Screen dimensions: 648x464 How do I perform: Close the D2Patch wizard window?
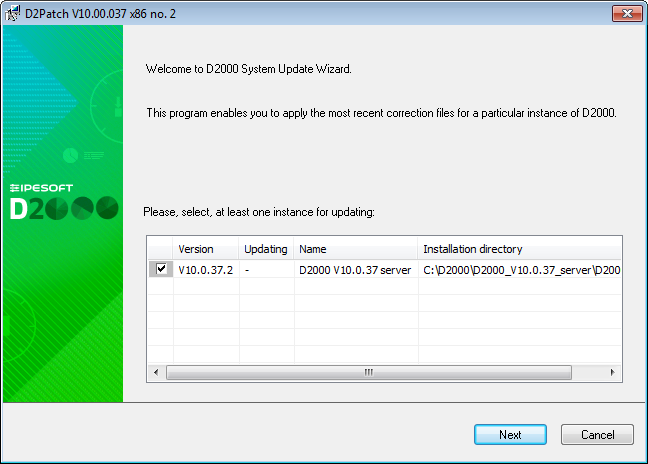point(627,14)
